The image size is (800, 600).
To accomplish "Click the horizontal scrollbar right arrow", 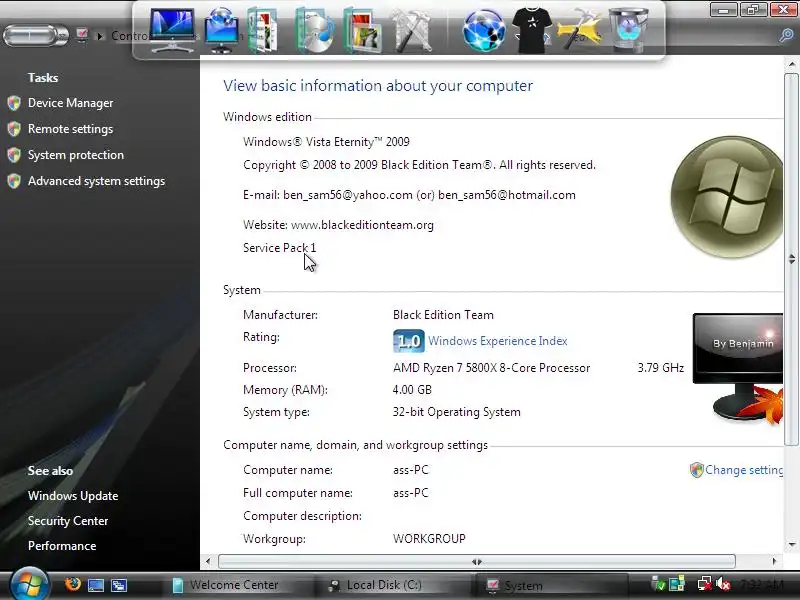I will (x=774, y=561).
